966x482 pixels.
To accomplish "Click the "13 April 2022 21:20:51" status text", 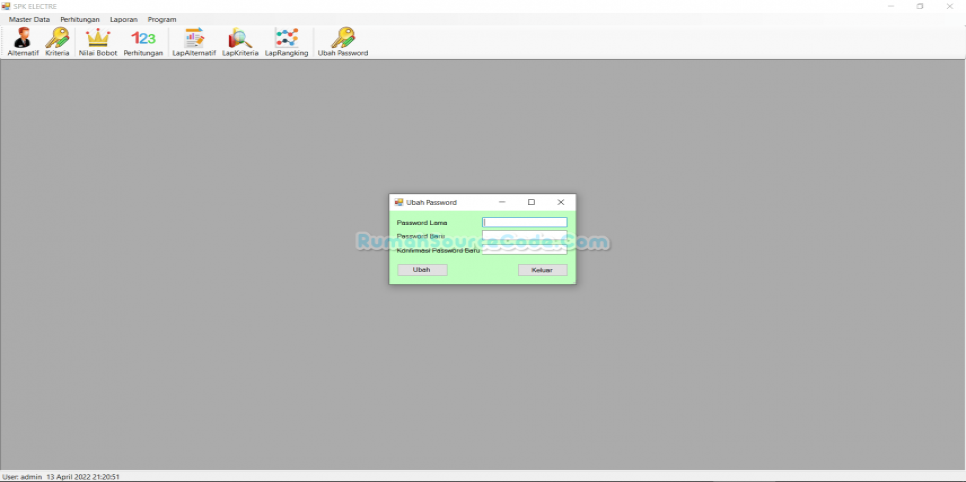I will coord(83,476).
